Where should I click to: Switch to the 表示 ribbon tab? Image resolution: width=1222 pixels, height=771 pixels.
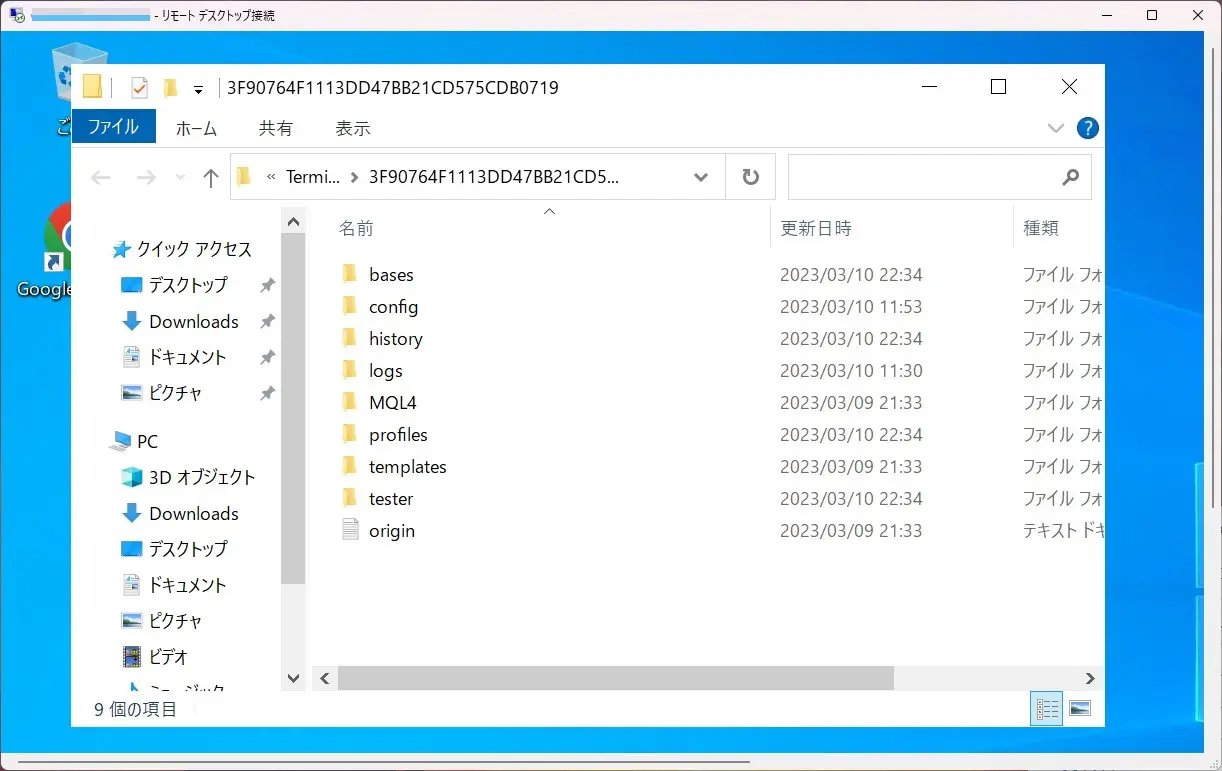pyautogui.click(x=352, y=128)
